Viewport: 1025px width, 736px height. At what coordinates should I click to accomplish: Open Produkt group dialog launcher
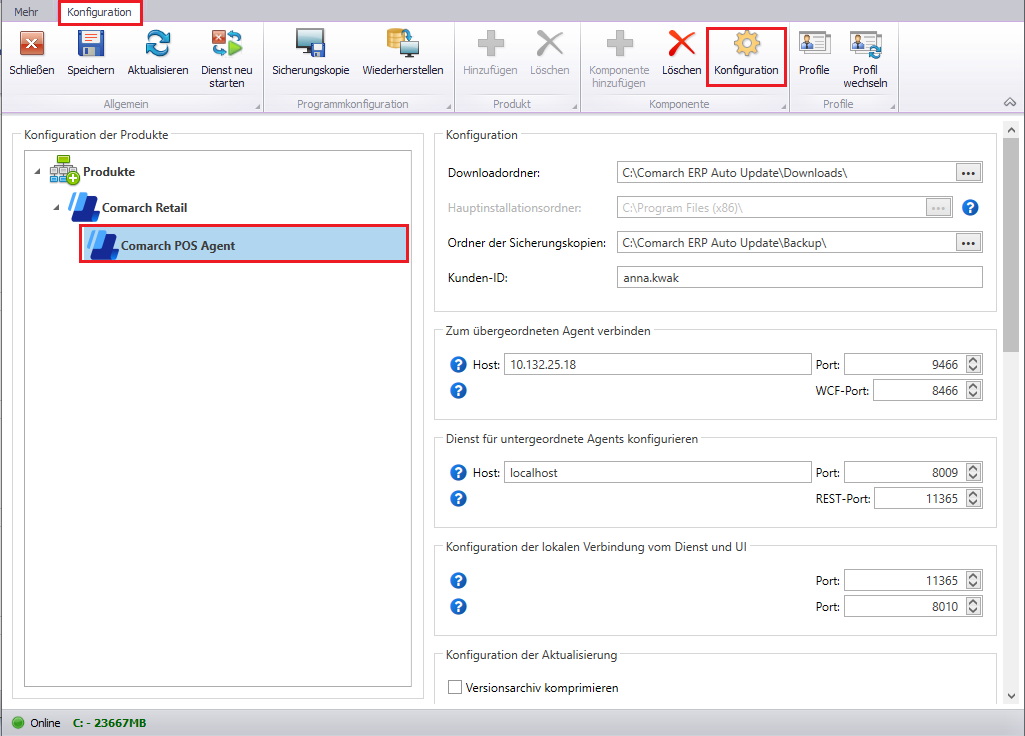(x=575, y=106)
